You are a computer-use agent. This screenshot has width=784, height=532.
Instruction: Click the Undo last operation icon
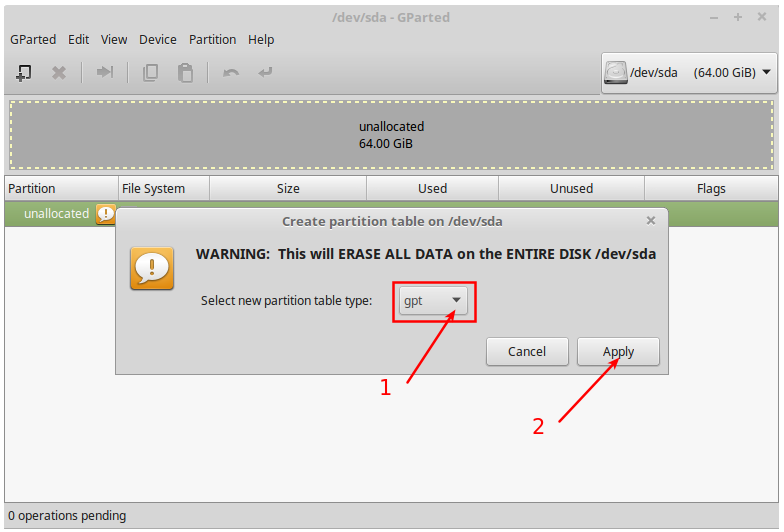[x=230, y=73]
